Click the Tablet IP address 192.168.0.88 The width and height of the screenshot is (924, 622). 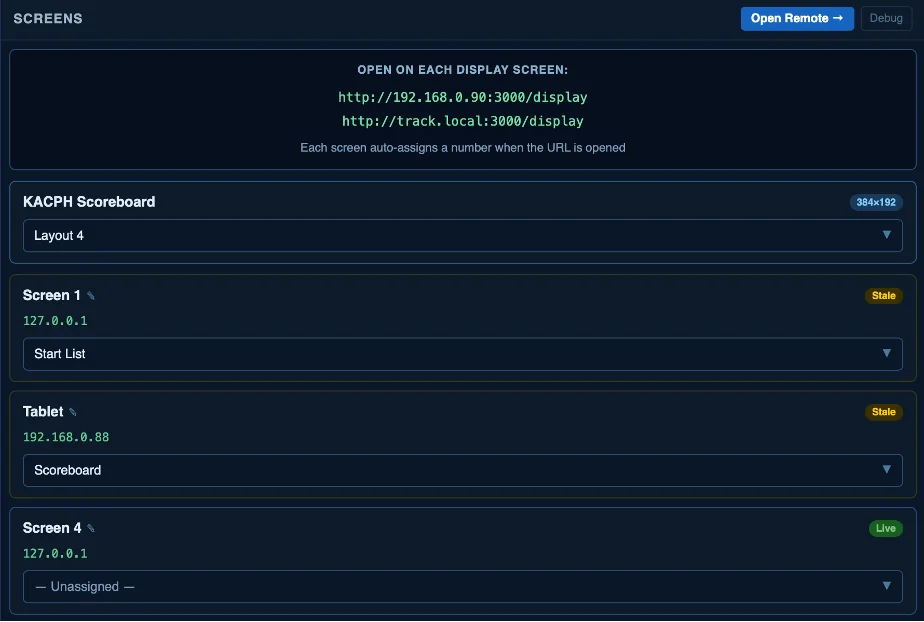(66, 437)
